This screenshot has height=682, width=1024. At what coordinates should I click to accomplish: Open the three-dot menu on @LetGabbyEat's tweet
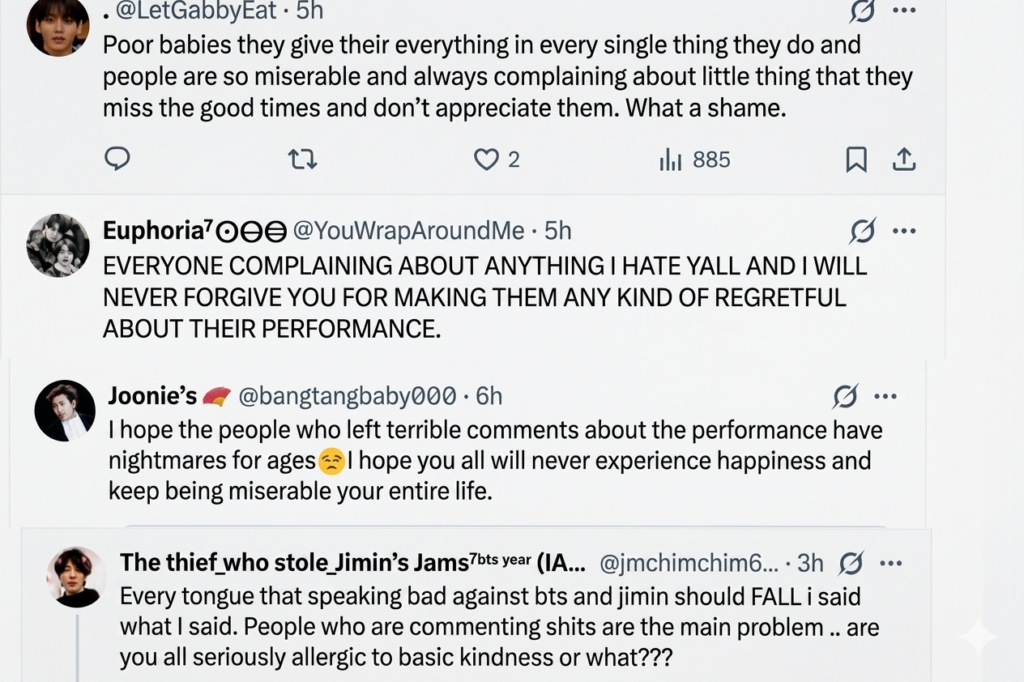pyautogui.click(x=904, y=10)
